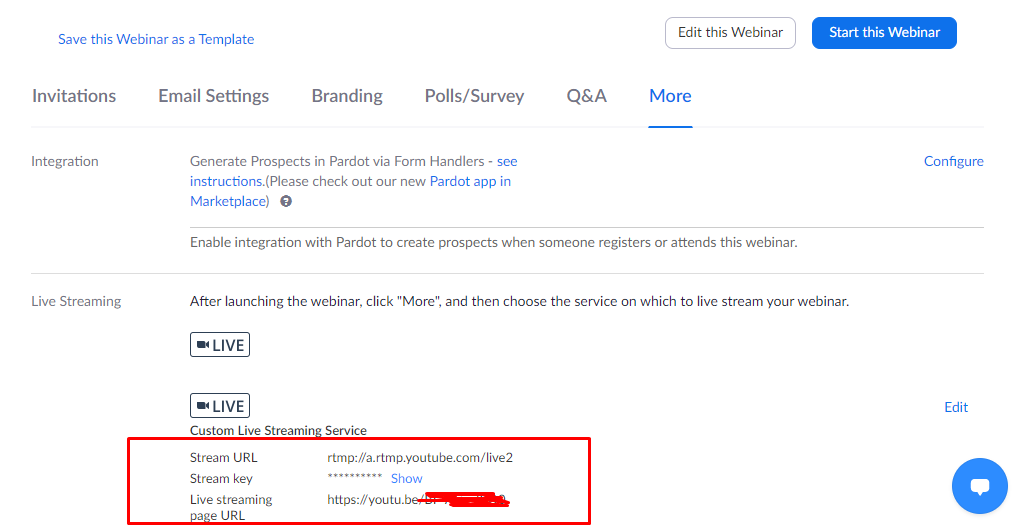Show the hidden stream key
Screen dimensions: 1025x529
[406, 479]
